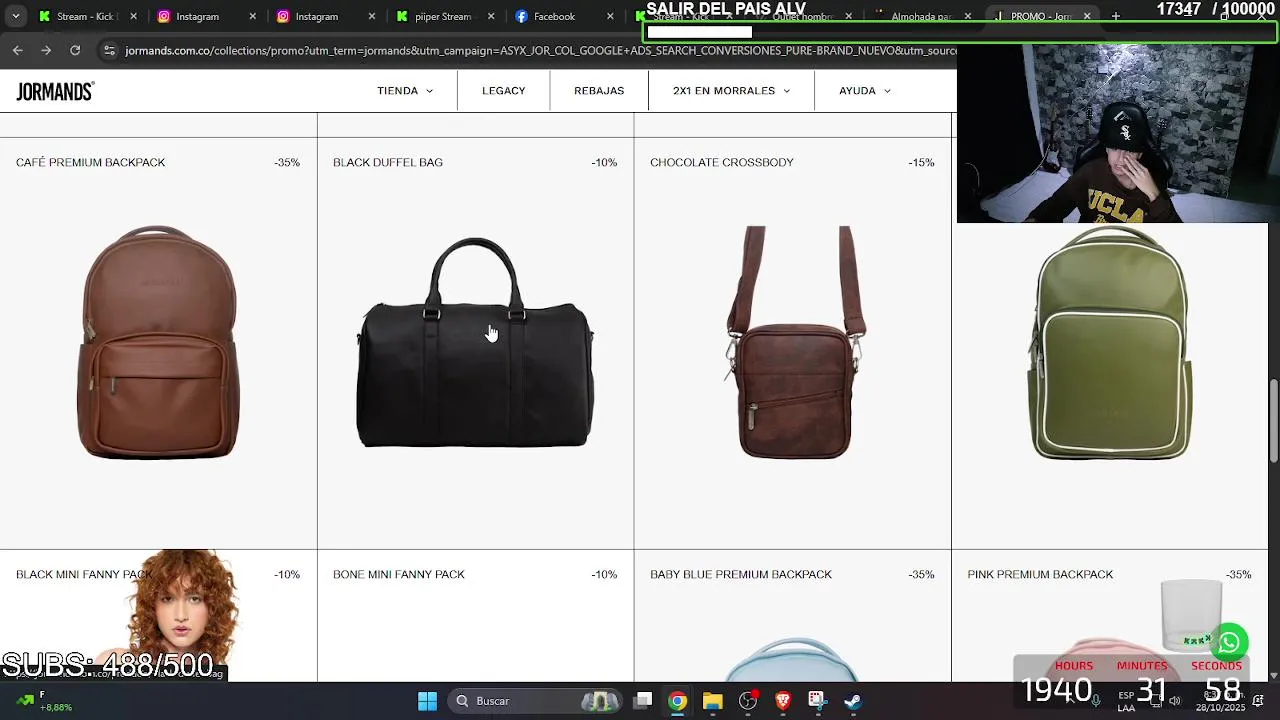Switch to the Facebook tab
This screenshot has height=720, width=1280.
coord(554,16)
